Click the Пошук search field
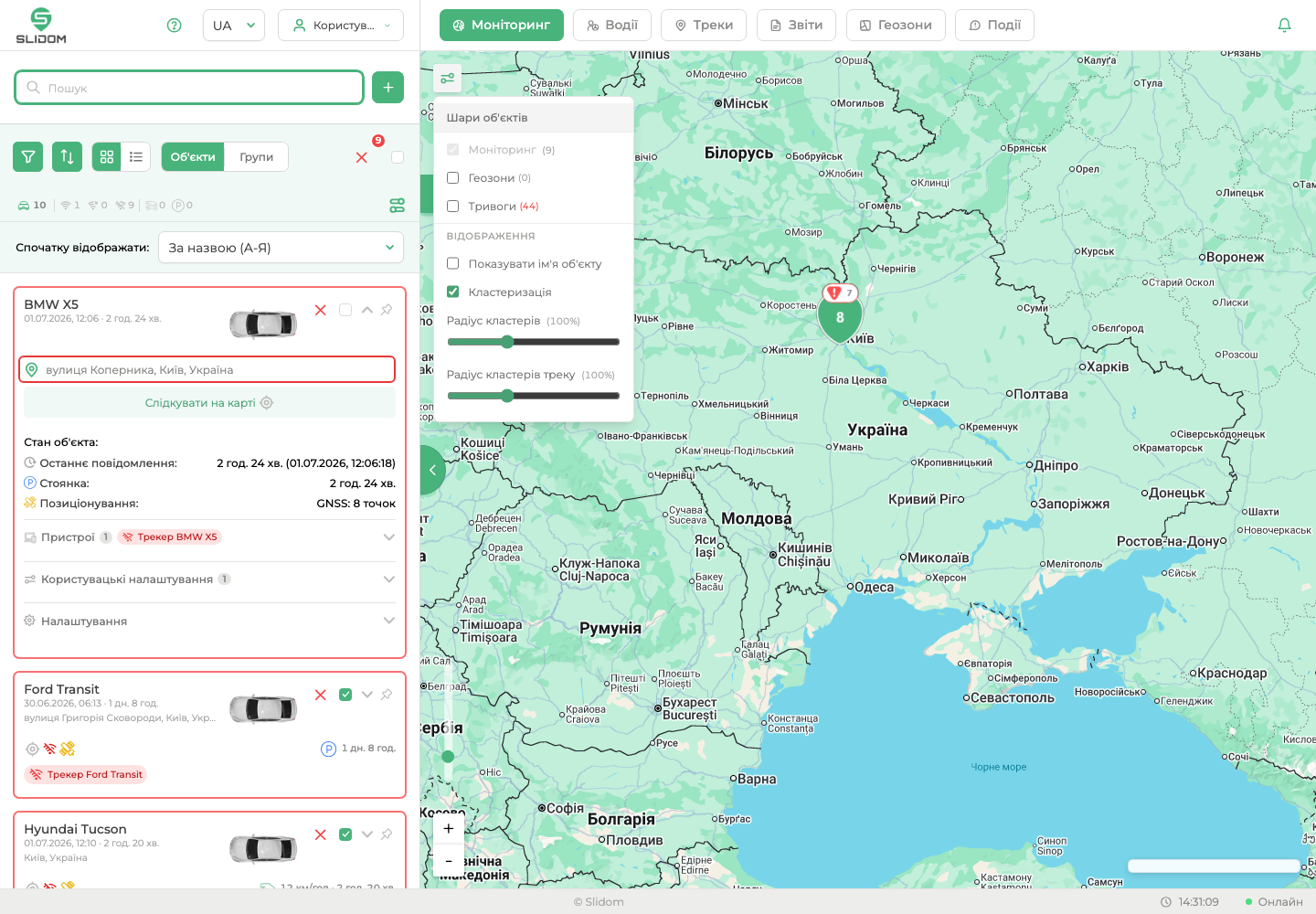Screen dimensions: 1316x914 tap(189, 88)
